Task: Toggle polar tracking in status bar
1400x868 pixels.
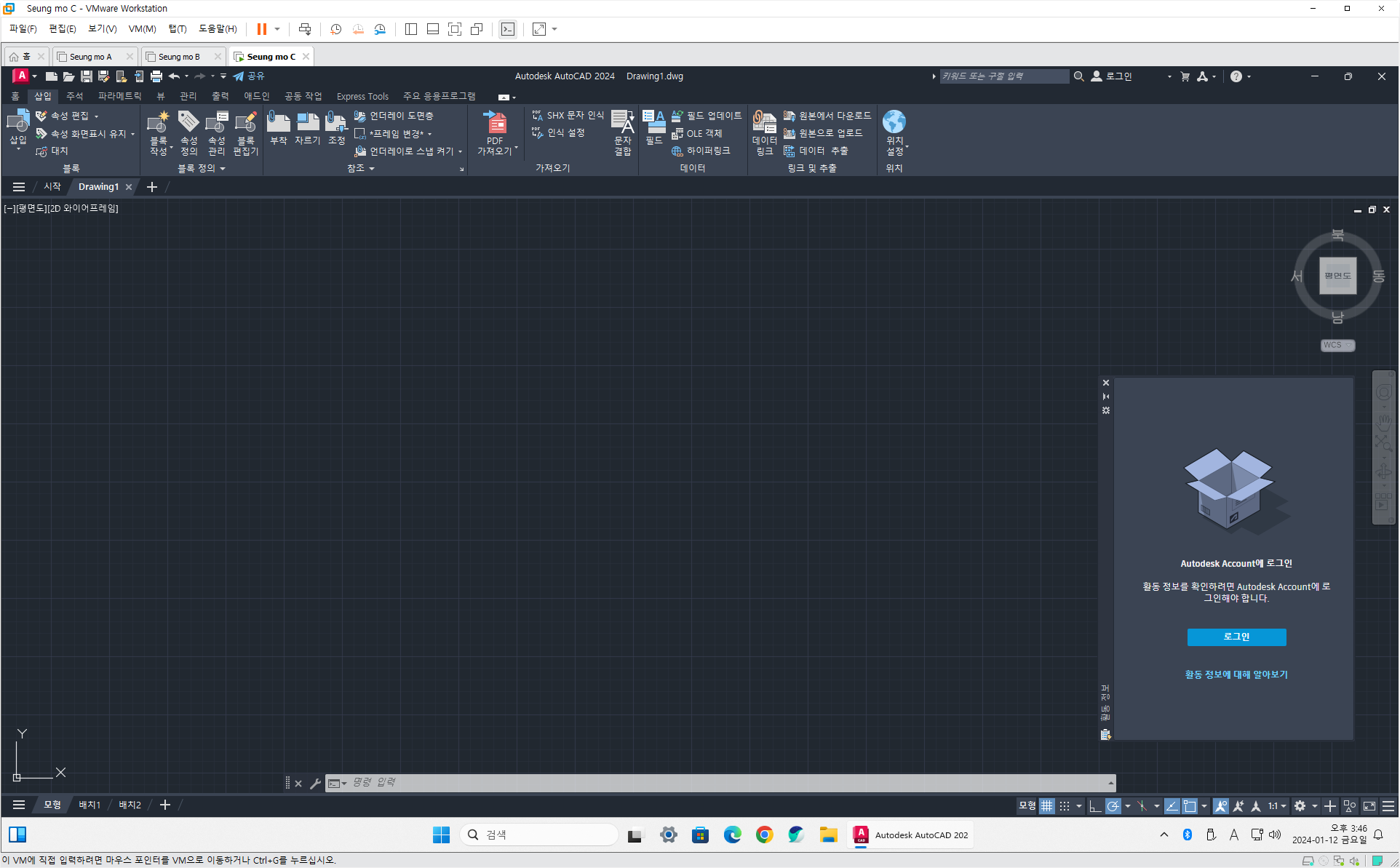Action: tap(1113, 806)
